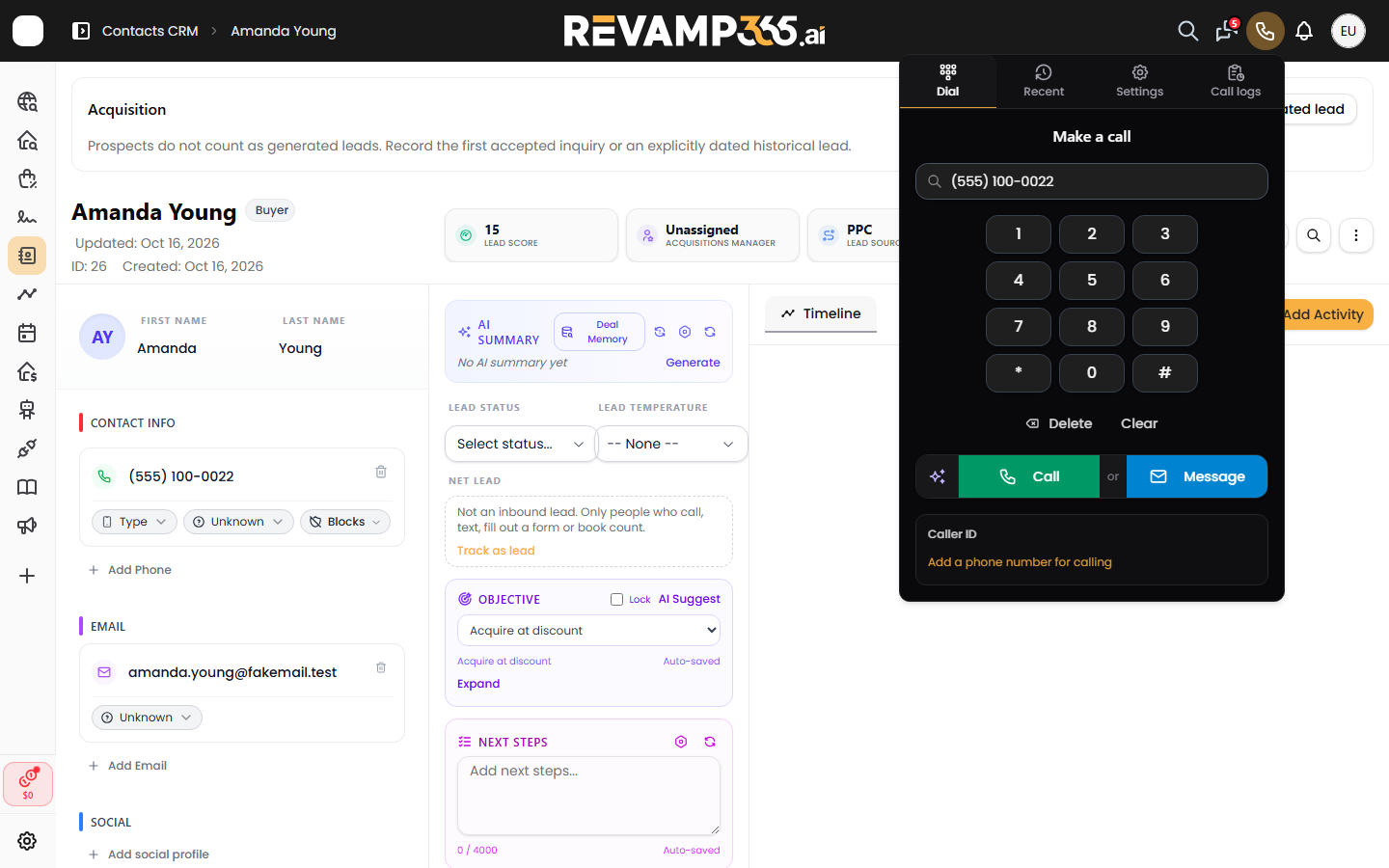Click the Track as lead link
The height and width of the screenshot is (868, 1389).
[x=496, y=551]
